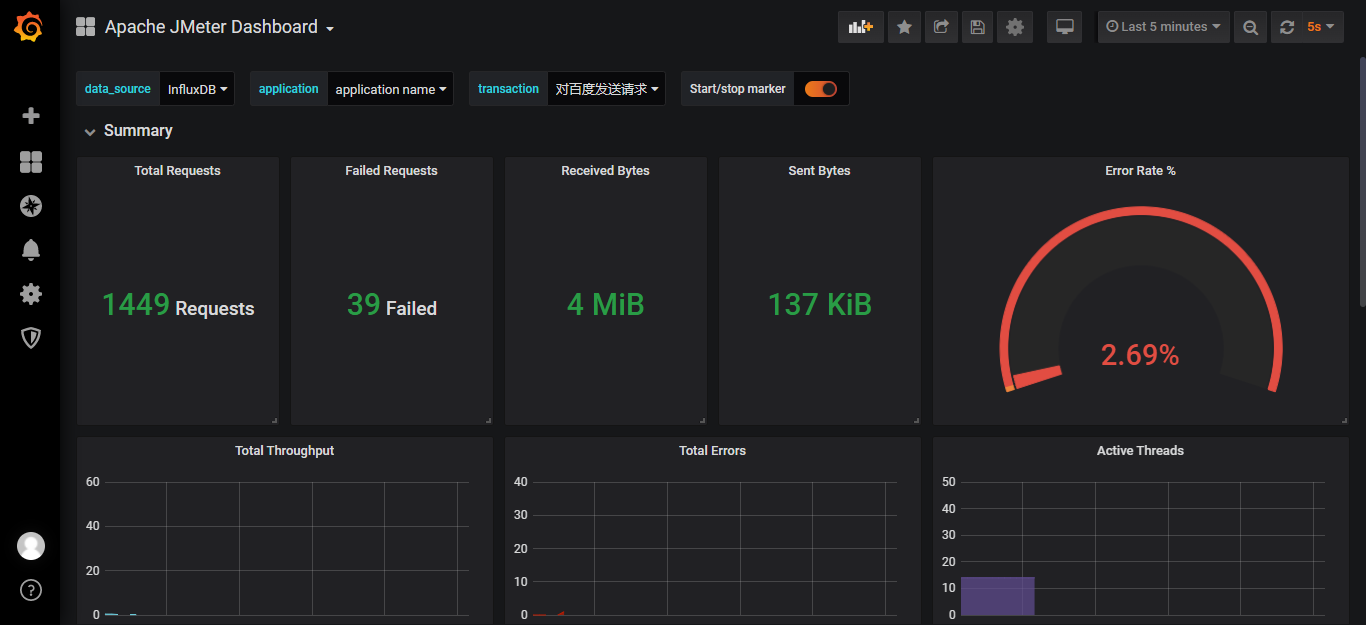Image resolution: width=1366 pixels, height=625 pixels.
Task: Star this dashboard as favorite
Action: pos(904,27)
